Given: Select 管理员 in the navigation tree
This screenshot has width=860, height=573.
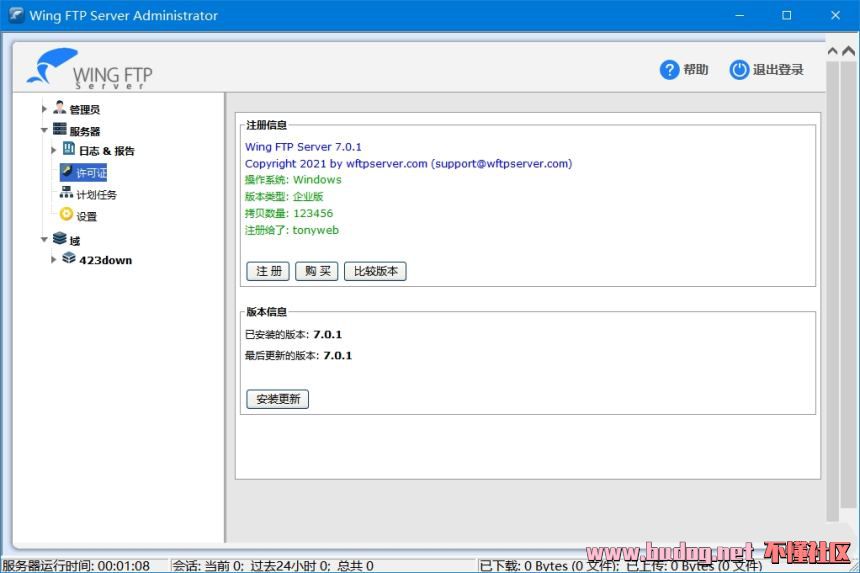Looking at the screenshot, I should click(x=84, y=110).
